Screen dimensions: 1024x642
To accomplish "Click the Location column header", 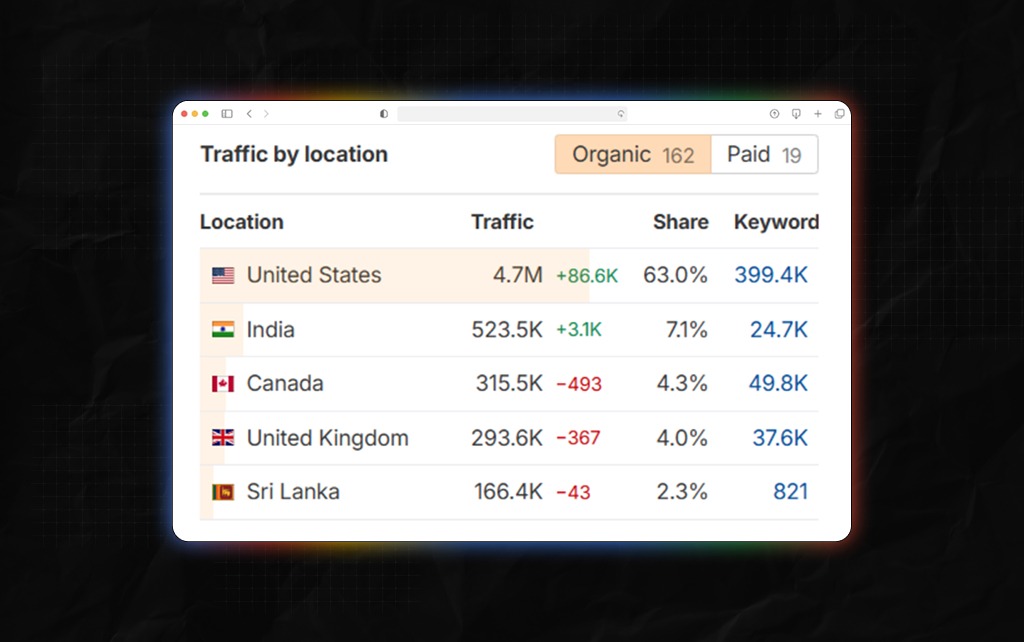I will pos(242,222).
